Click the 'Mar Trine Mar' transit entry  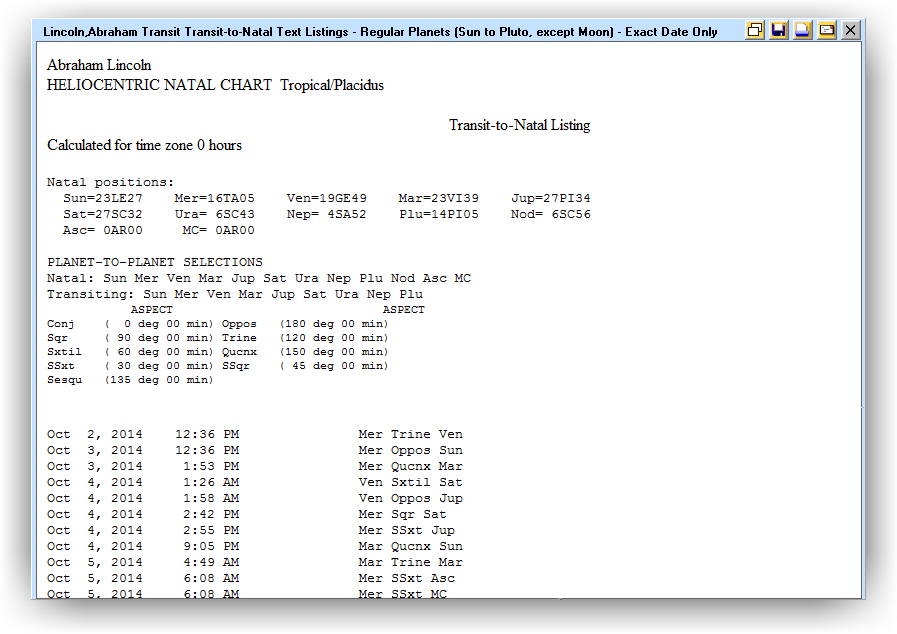(x=410, y=562)
